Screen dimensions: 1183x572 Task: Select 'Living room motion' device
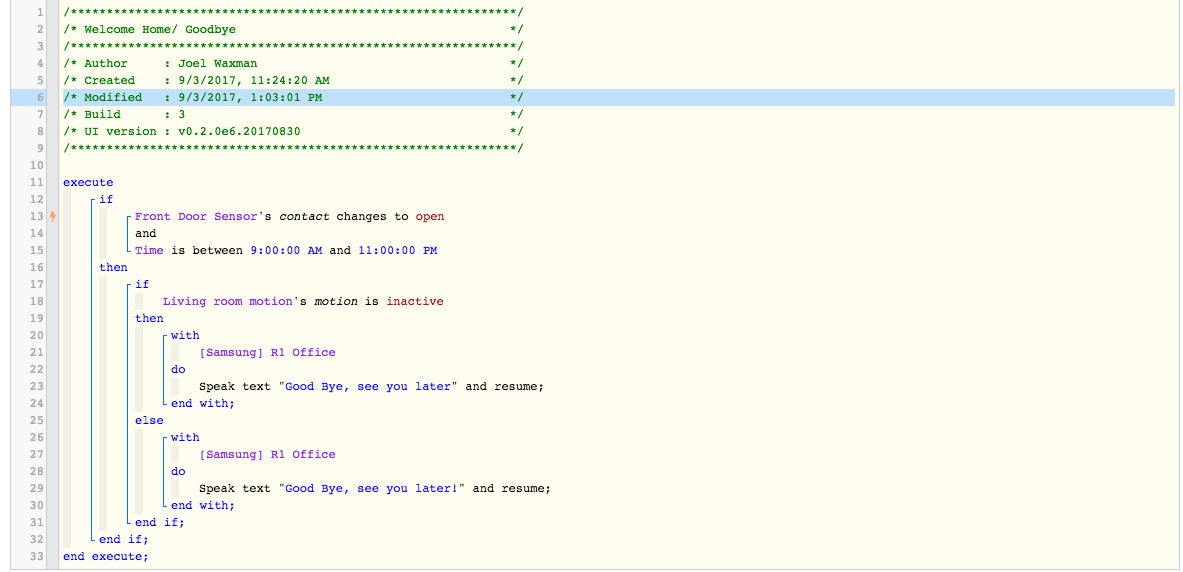pyautogui.click(x=227, y=301)
